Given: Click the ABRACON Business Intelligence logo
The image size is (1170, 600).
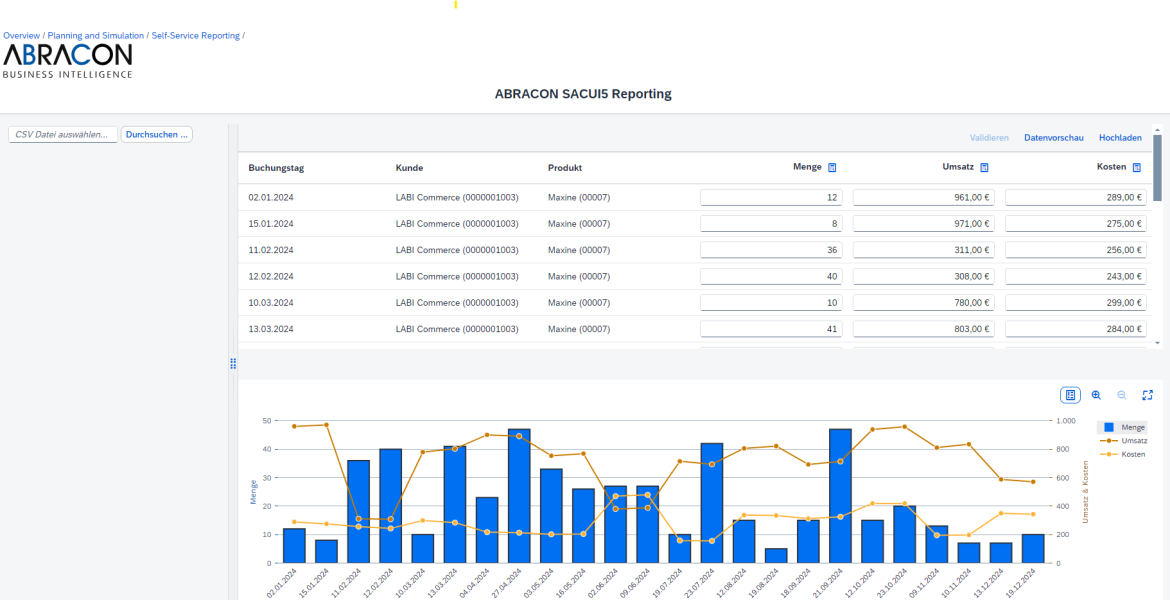Looking at the screenshot, I should coord(67,60).
